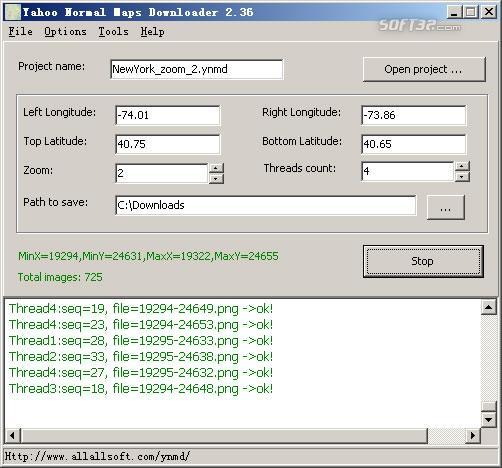This screenshot has width=502, height=468.
Task: Click the Open project button
Action: (424, 69)
